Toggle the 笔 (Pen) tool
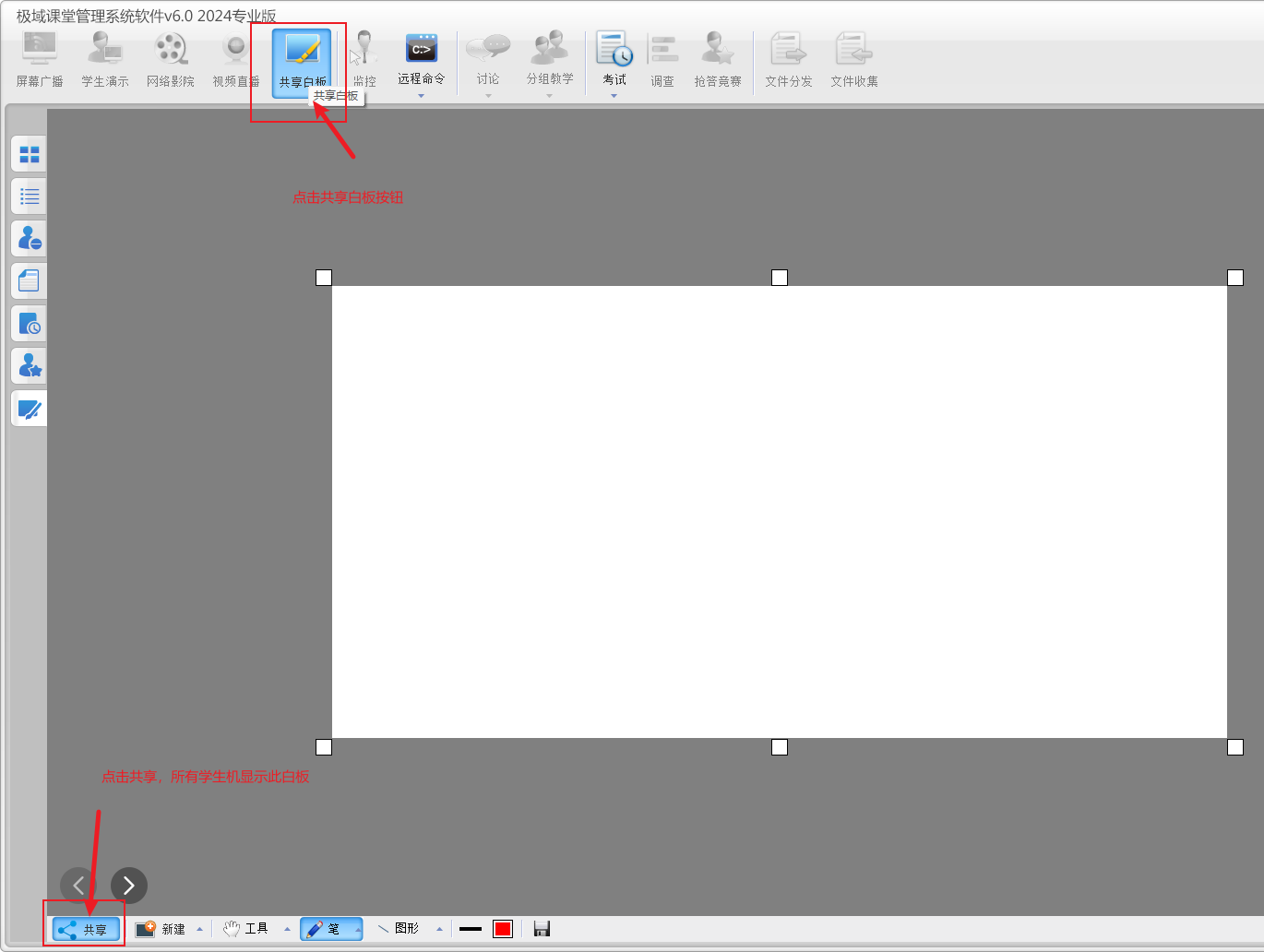 pos(325,929)
